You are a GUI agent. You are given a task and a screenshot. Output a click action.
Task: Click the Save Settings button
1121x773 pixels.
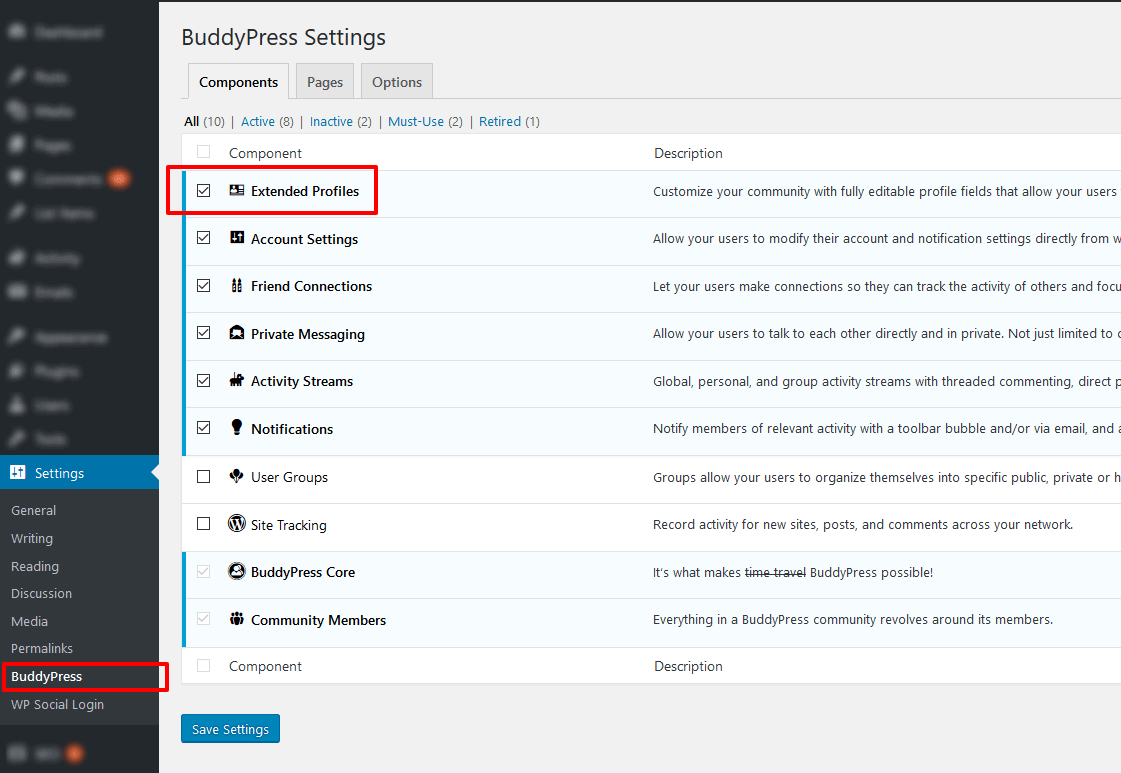coord(230,729)
